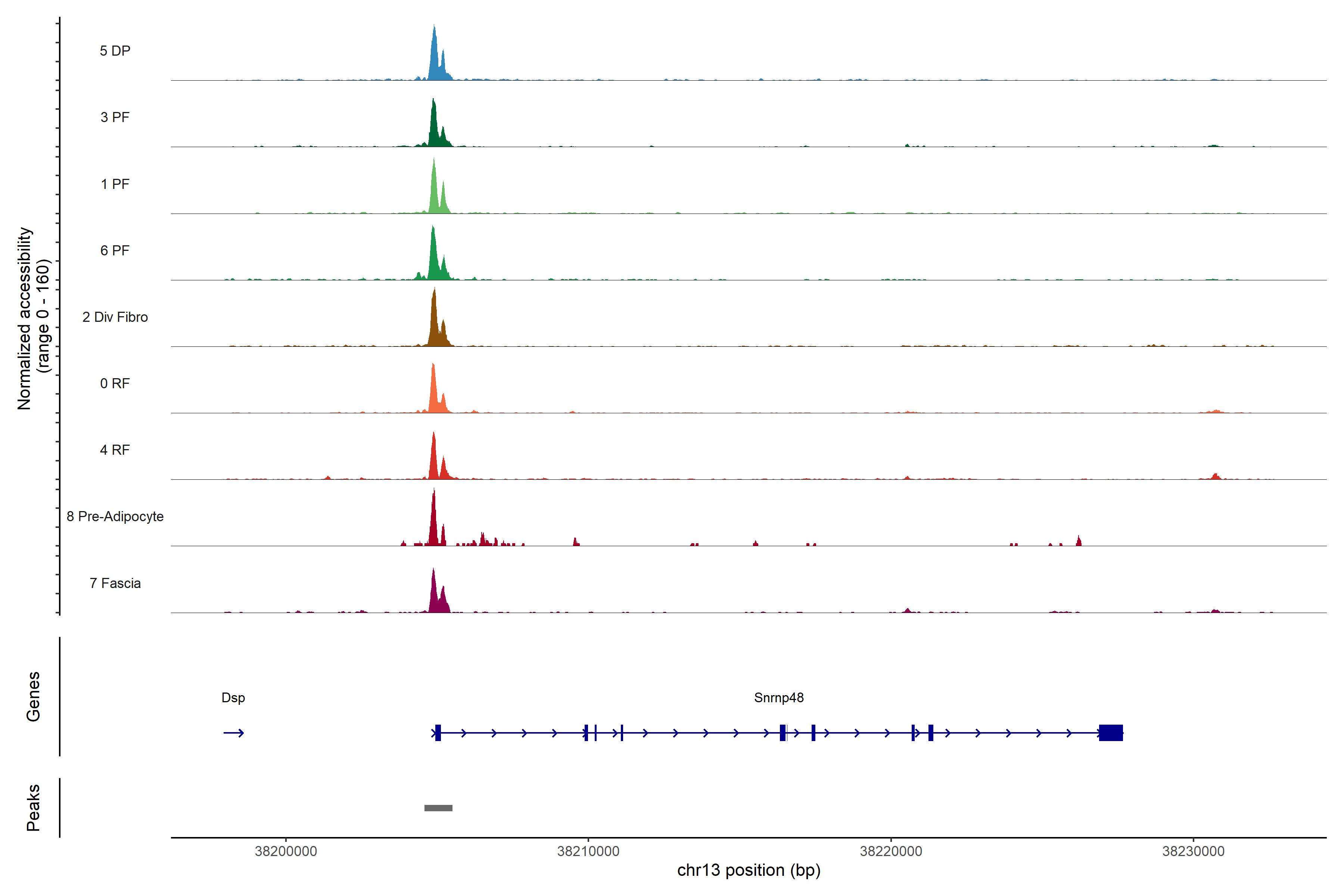This screenshot has width=1344, height=896.
Task: Click the first exon block of Snrnp48
Action: [438, 732]
